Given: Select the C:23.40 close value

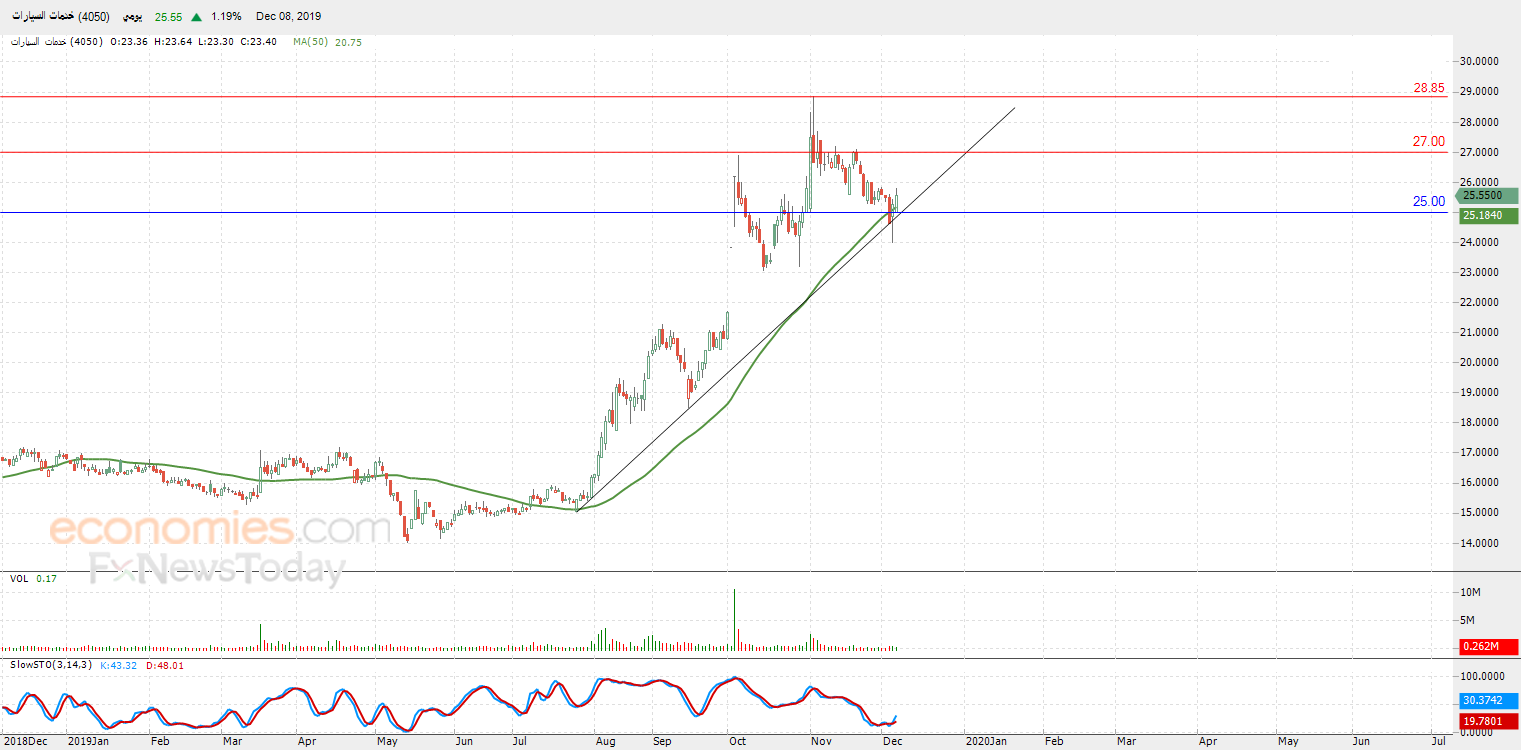Looking at the screenshot, I should tap(260, 42).
